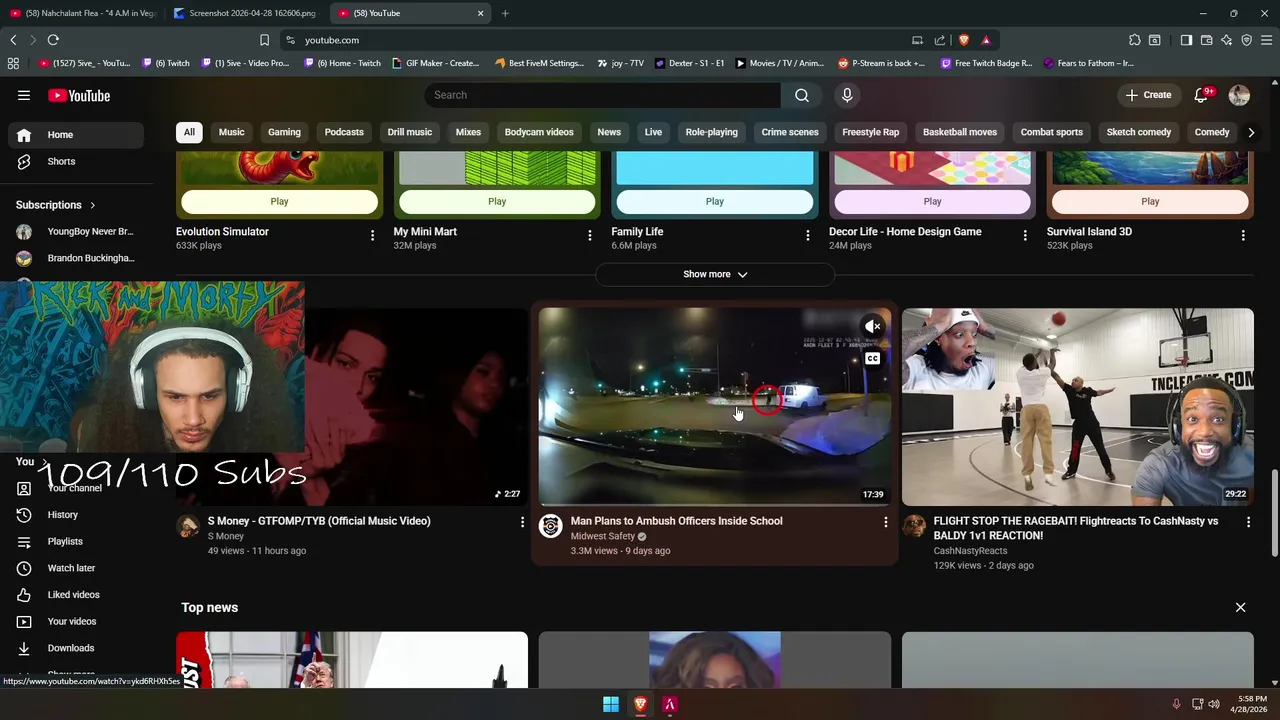1280x720 pixels.
Task: Select the Bodycam videos chip
Action: coord(539,132)
